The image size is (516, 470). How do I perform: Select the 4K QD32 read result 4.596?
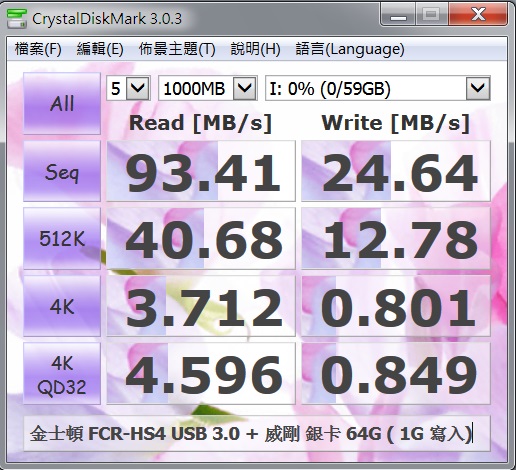[201, 374]
